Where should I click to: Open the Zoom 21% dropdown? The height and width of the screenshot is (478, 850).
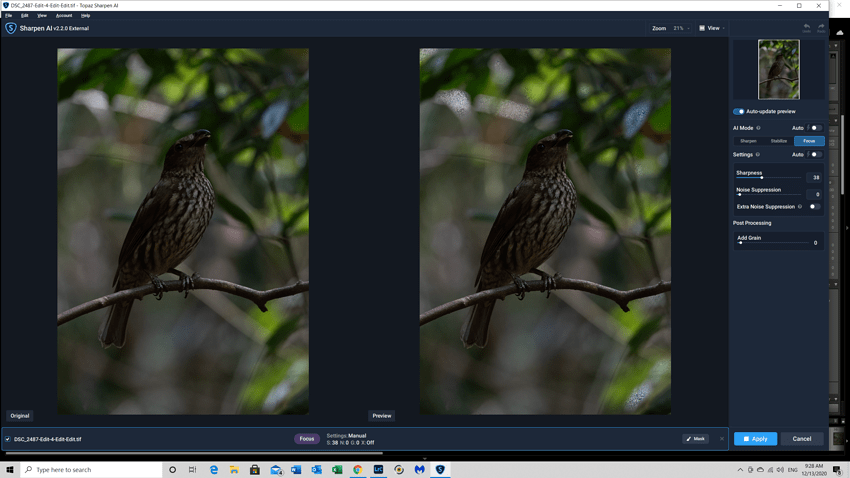(x=681, y=28)
